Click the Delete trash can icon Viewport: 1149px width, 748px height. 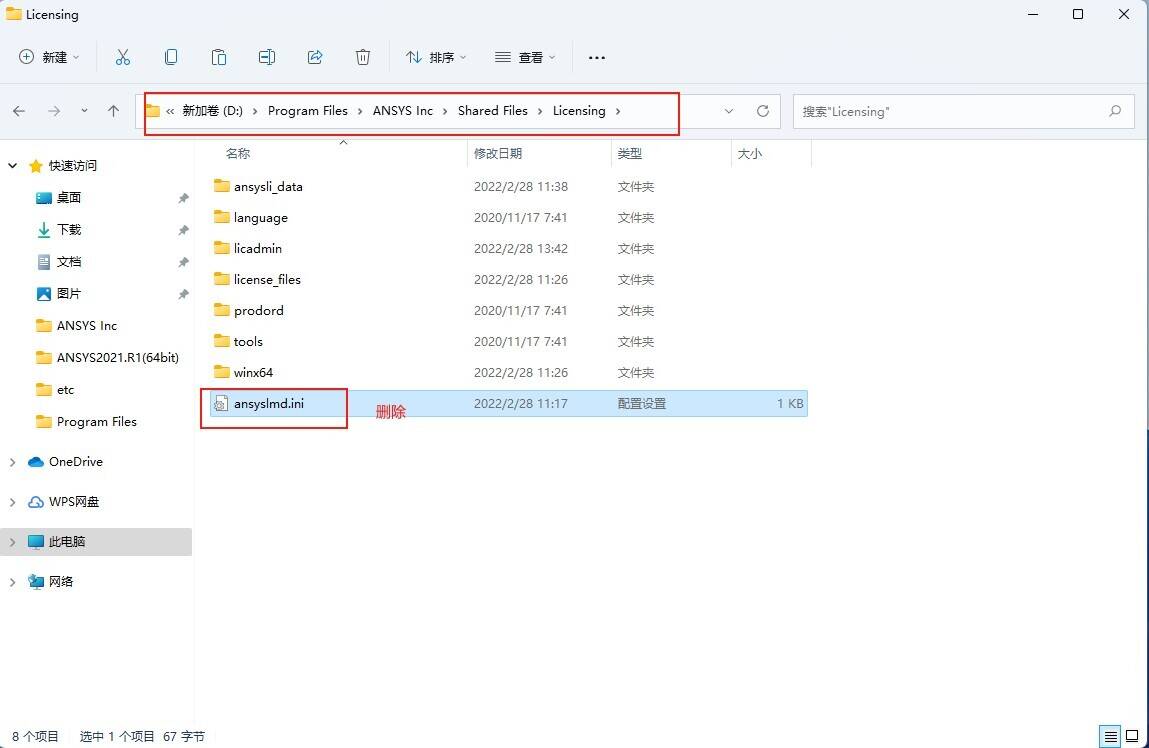pos(363,57)
